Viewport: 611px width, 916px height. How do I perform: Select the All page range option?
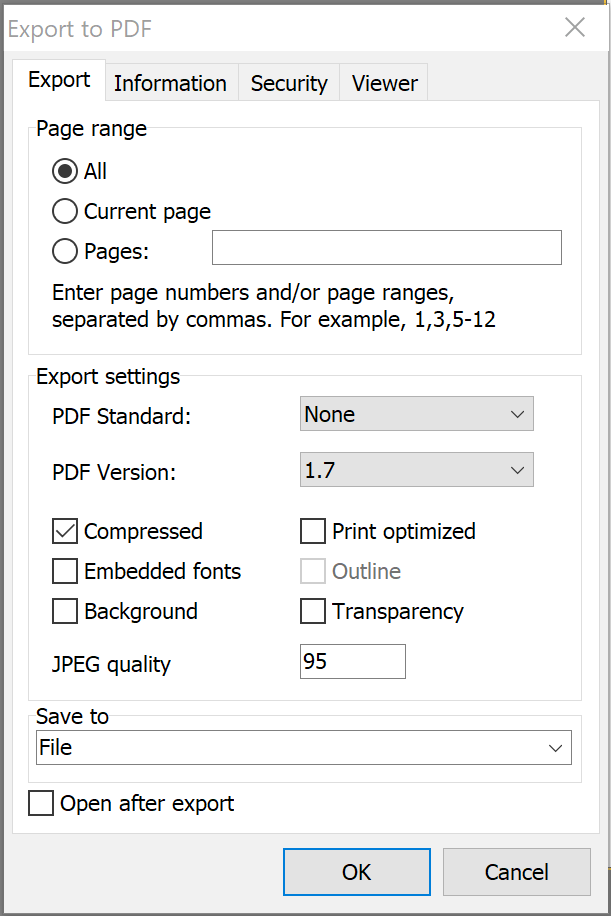(65, 172)
